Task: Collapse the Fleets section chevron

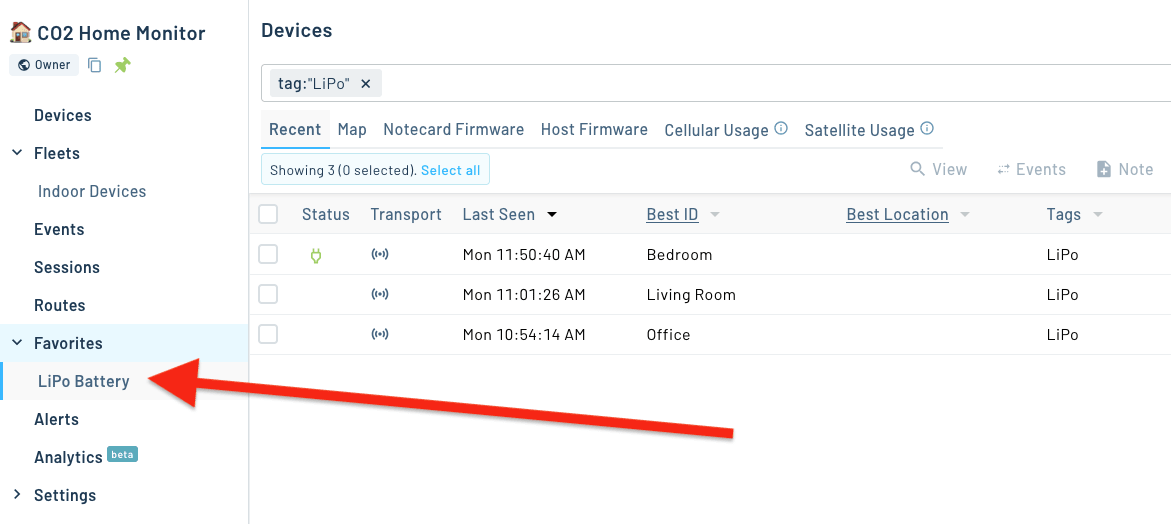Action: coord(17,153)
